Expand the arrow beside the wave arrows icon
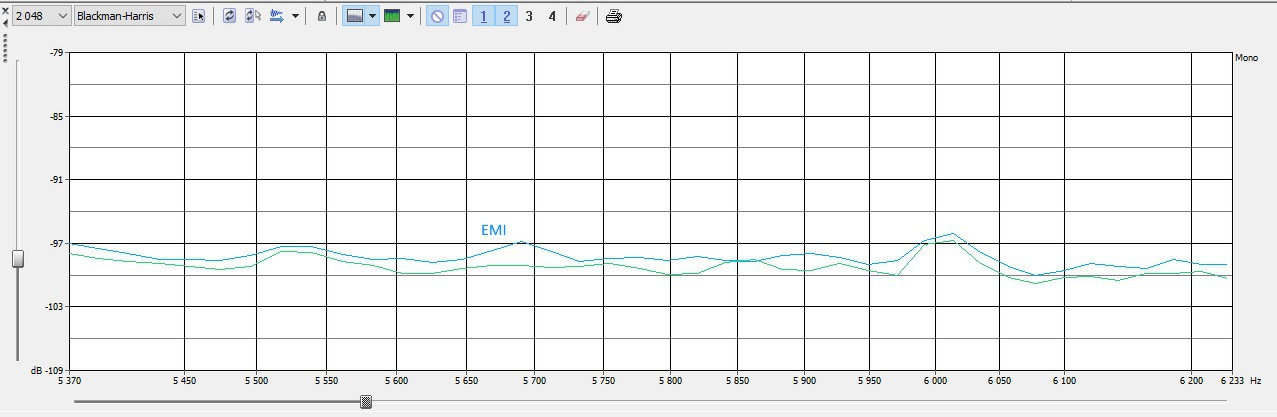This screenshot has height=417, width=1277. coord(295,16)
